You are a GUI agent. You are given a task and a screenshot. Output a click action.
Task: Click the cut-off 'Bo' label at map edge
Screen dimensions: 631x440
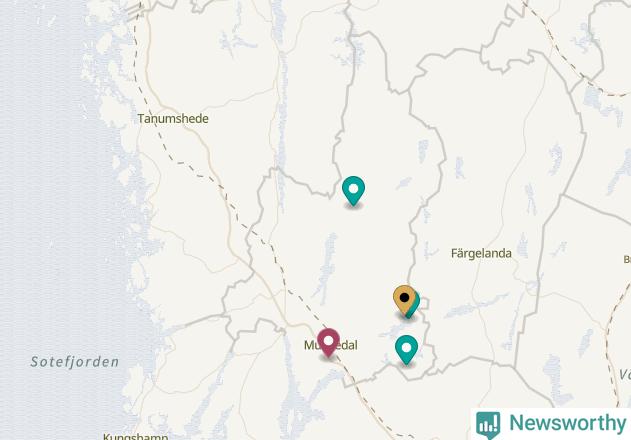point(627,259)
